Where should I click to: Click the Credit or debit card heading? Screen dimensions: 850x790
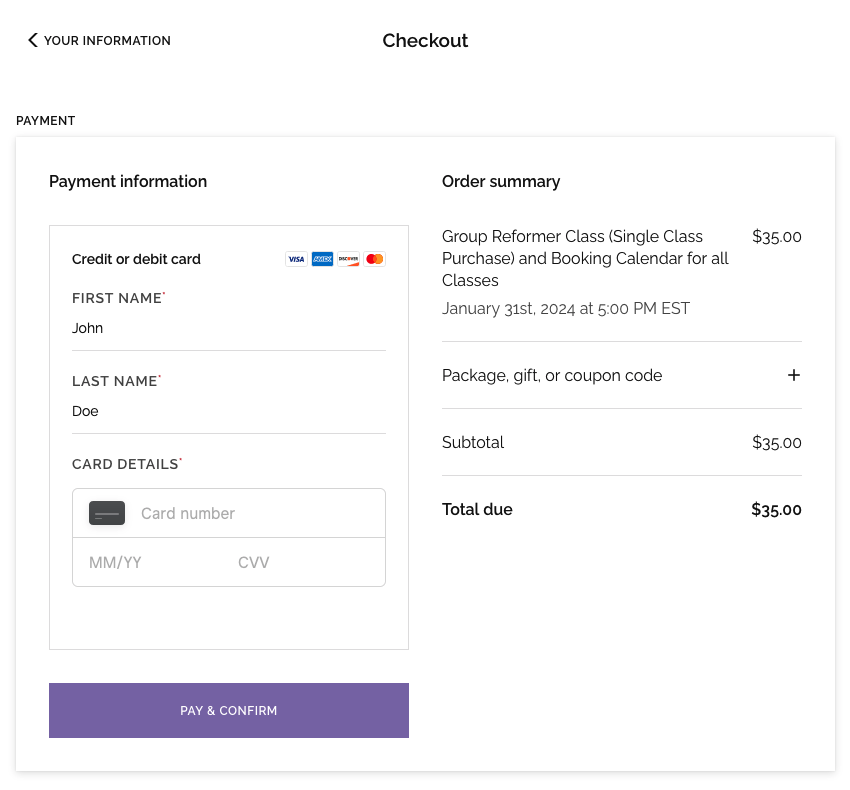pos(136,259)
